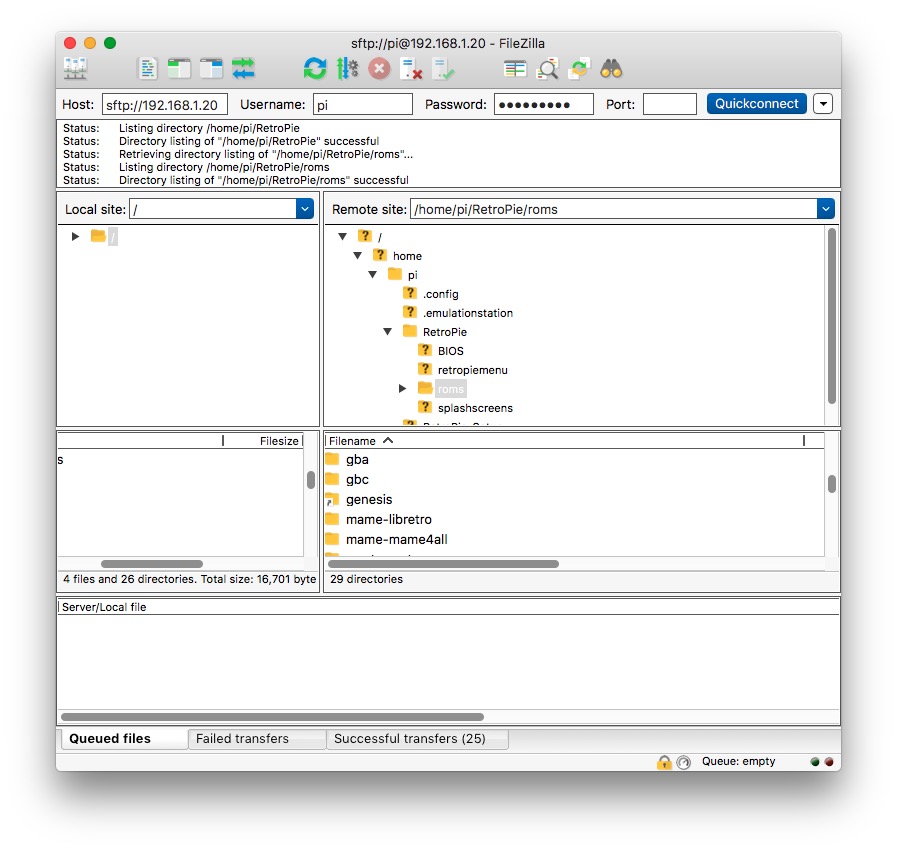897x851 pixels.
Task: Switch to the Queued files tab
Action: coord(125,739)
